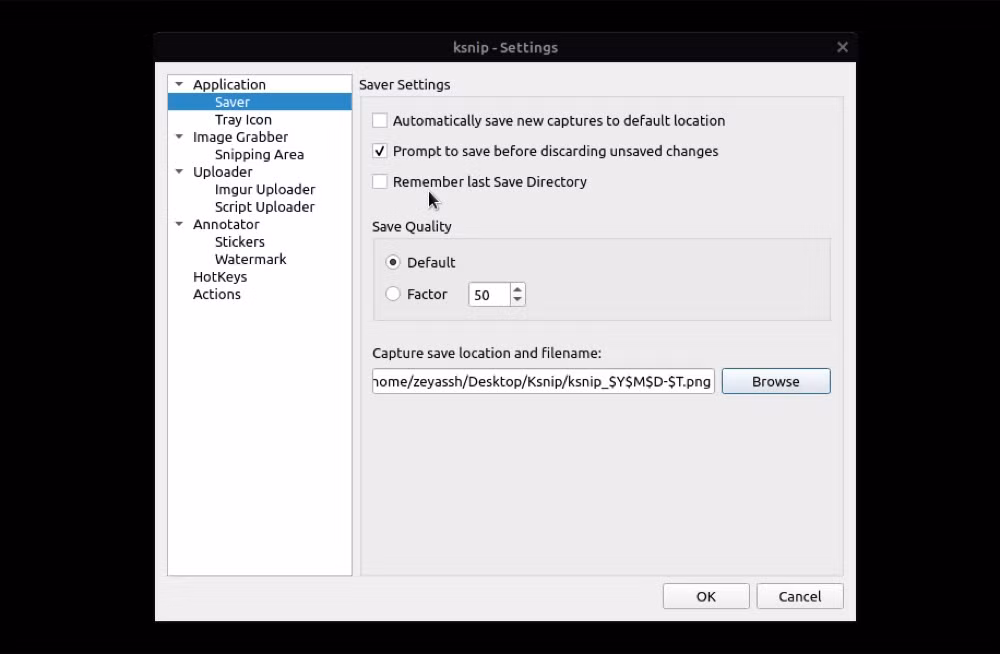Select Watermark in settings tree

[x=250, y=259]
